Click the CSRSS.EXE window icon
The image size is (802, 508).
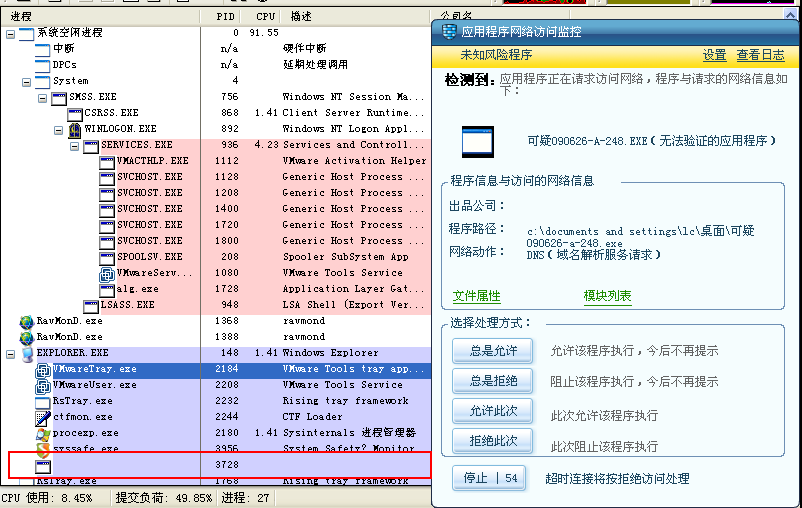(x=75, y=114)
